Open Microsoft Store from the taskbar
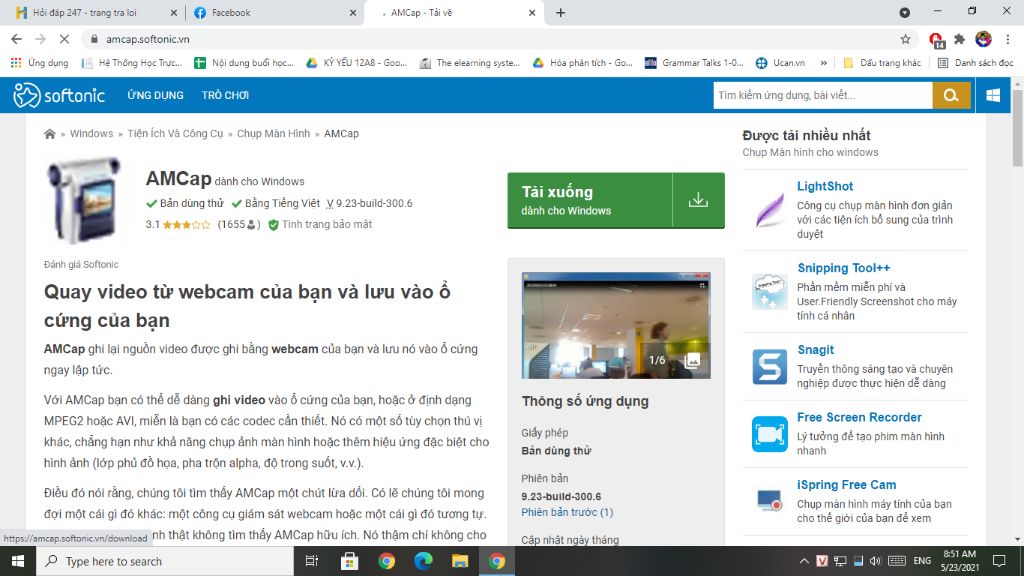Viewport: 1024px width, 576px height. [349, 561]
